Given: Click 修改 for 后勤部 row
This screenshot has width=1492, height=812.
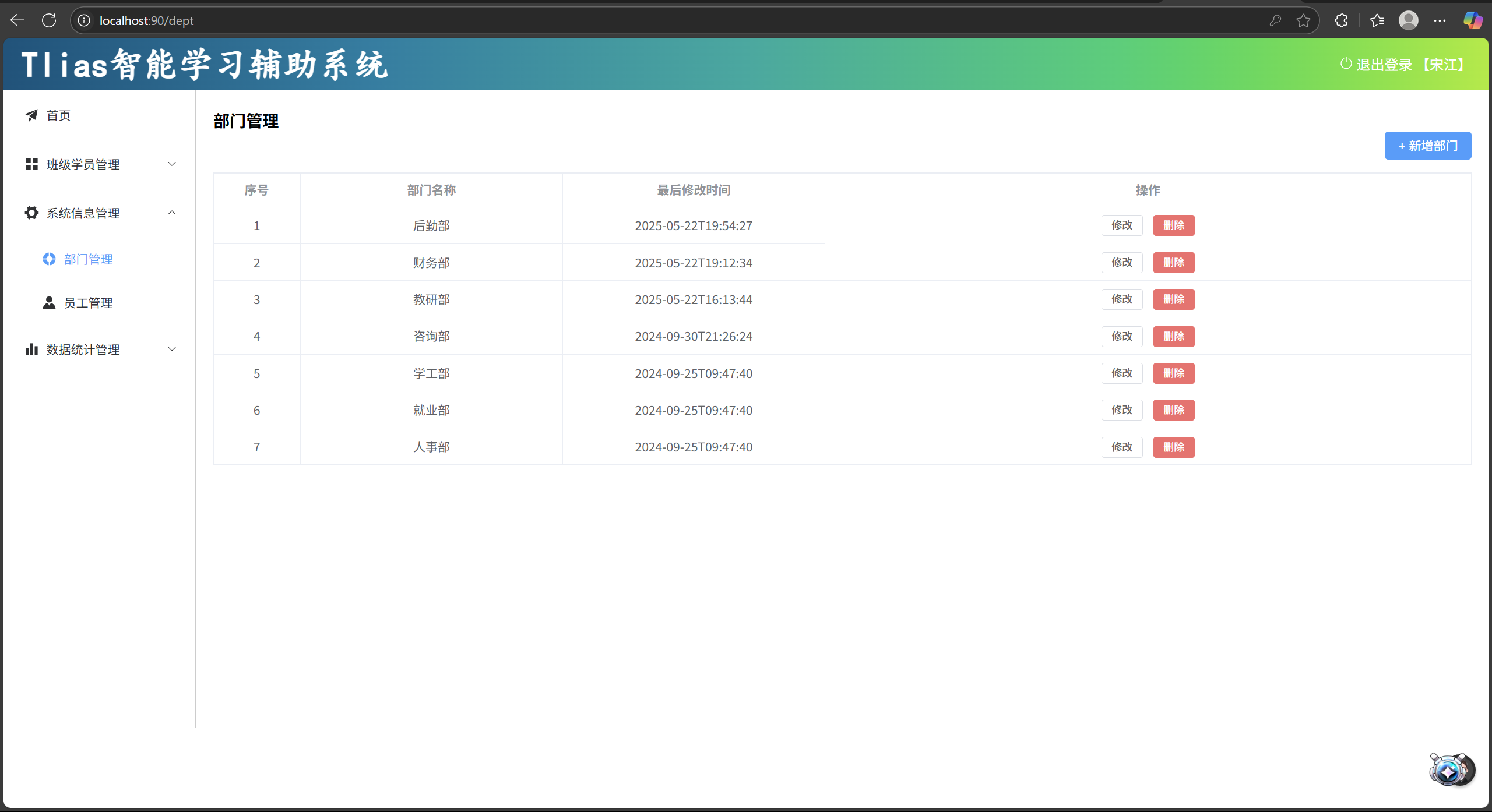Looking at the screenshot, I should 1121,225.
